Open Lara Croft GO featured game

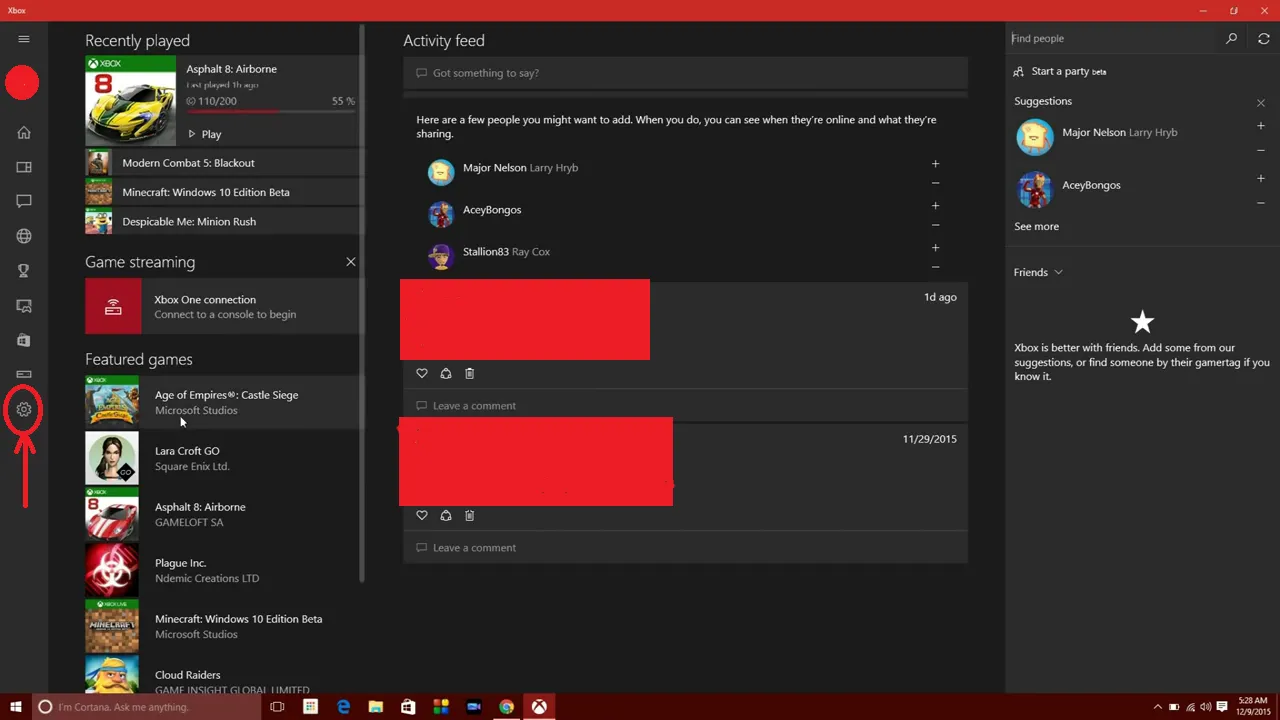tap(223, 458)
